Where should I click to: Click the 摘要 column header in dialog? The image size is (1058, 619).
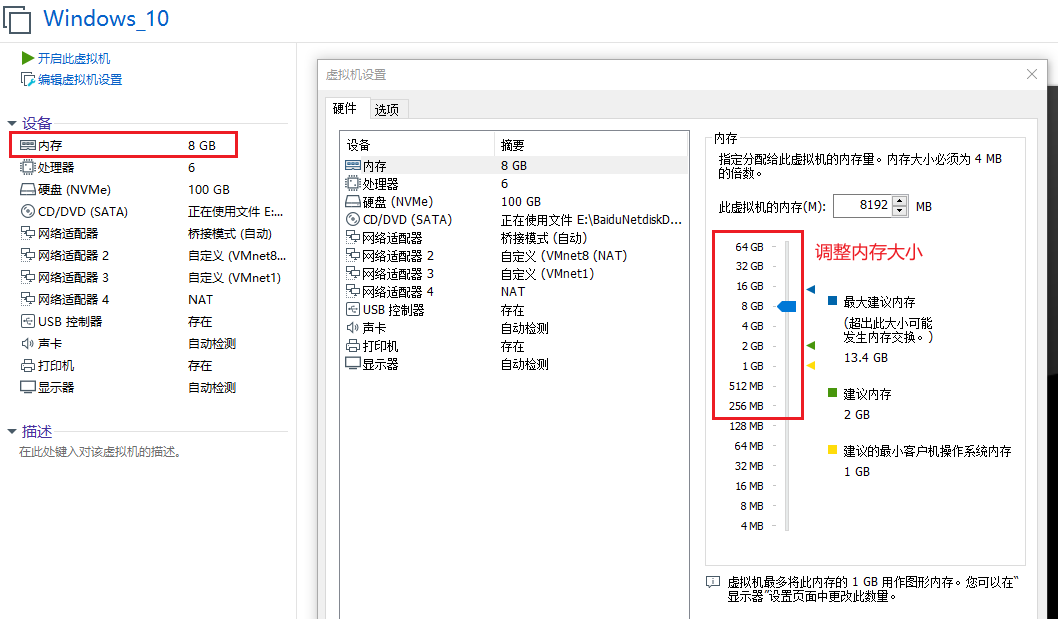[591, 144]
